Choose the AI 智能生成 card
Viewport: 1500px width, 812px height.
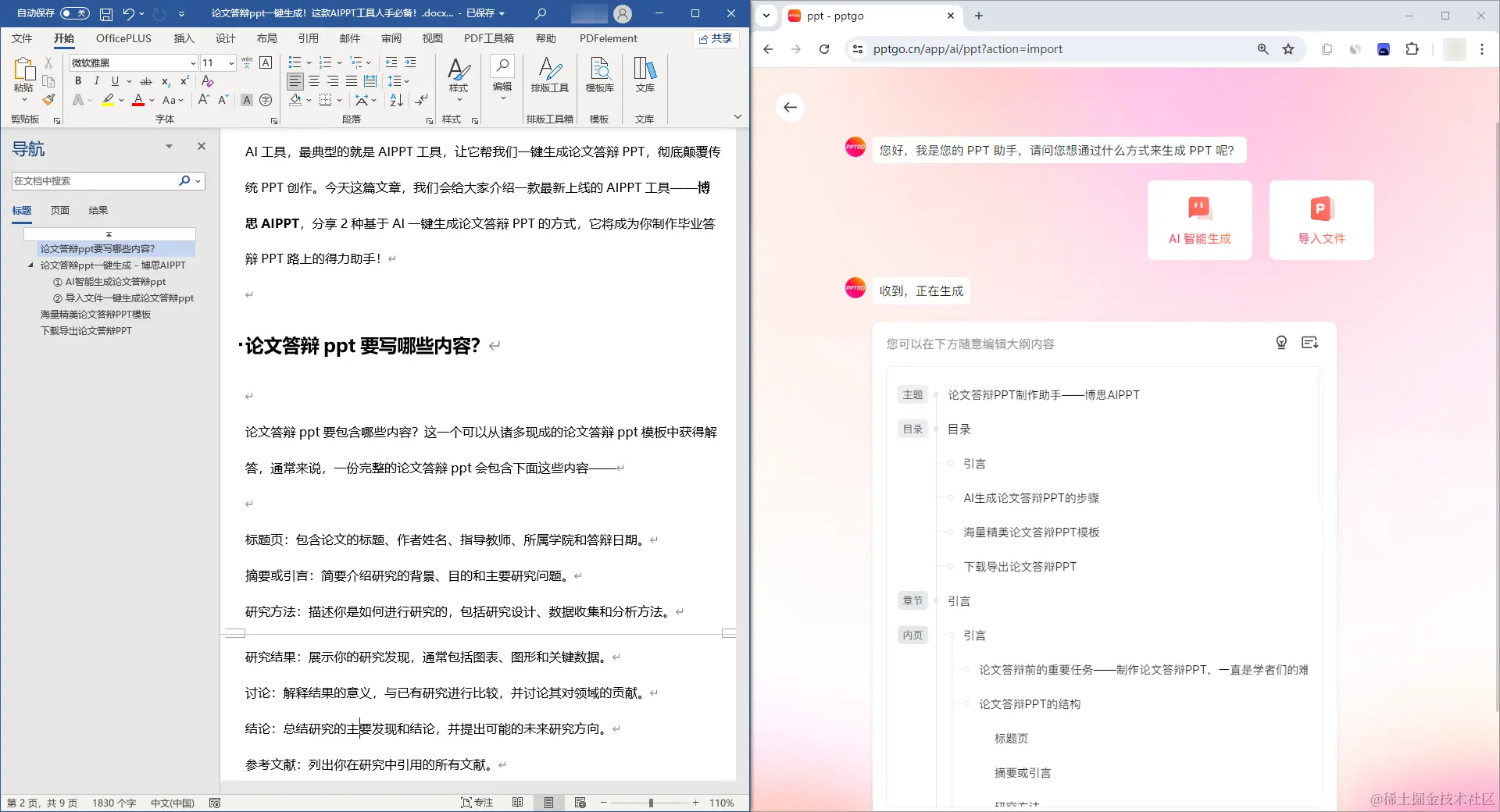pos(1199,220)
